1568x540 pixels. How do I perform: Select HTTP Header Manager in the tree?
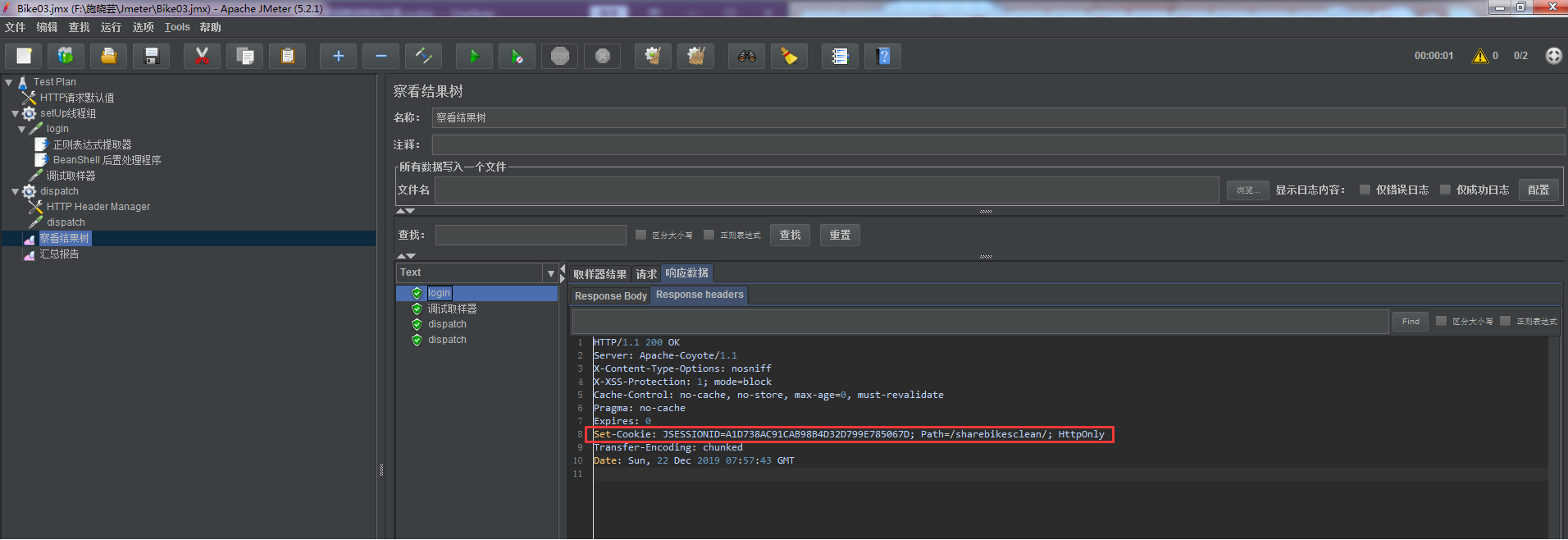pyautogui.click(x=98, y=207)
